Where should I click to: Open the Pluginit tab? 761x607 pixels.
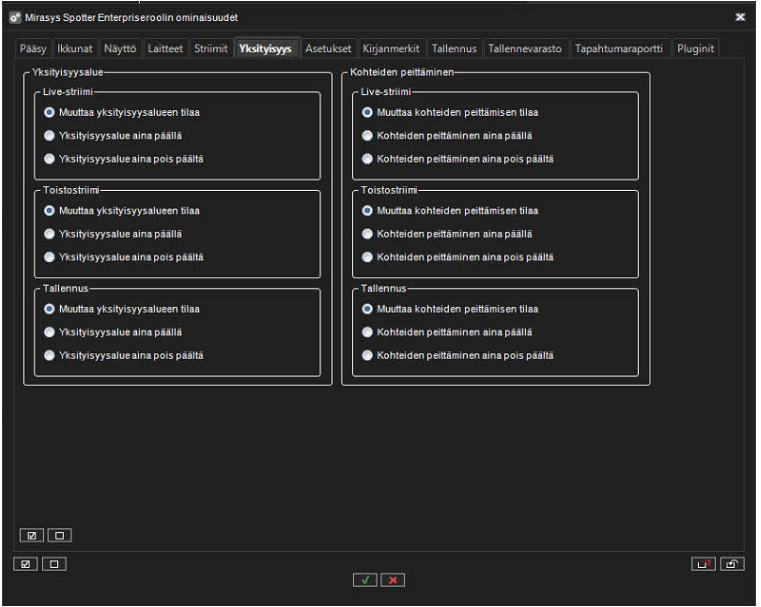(695, 49)
